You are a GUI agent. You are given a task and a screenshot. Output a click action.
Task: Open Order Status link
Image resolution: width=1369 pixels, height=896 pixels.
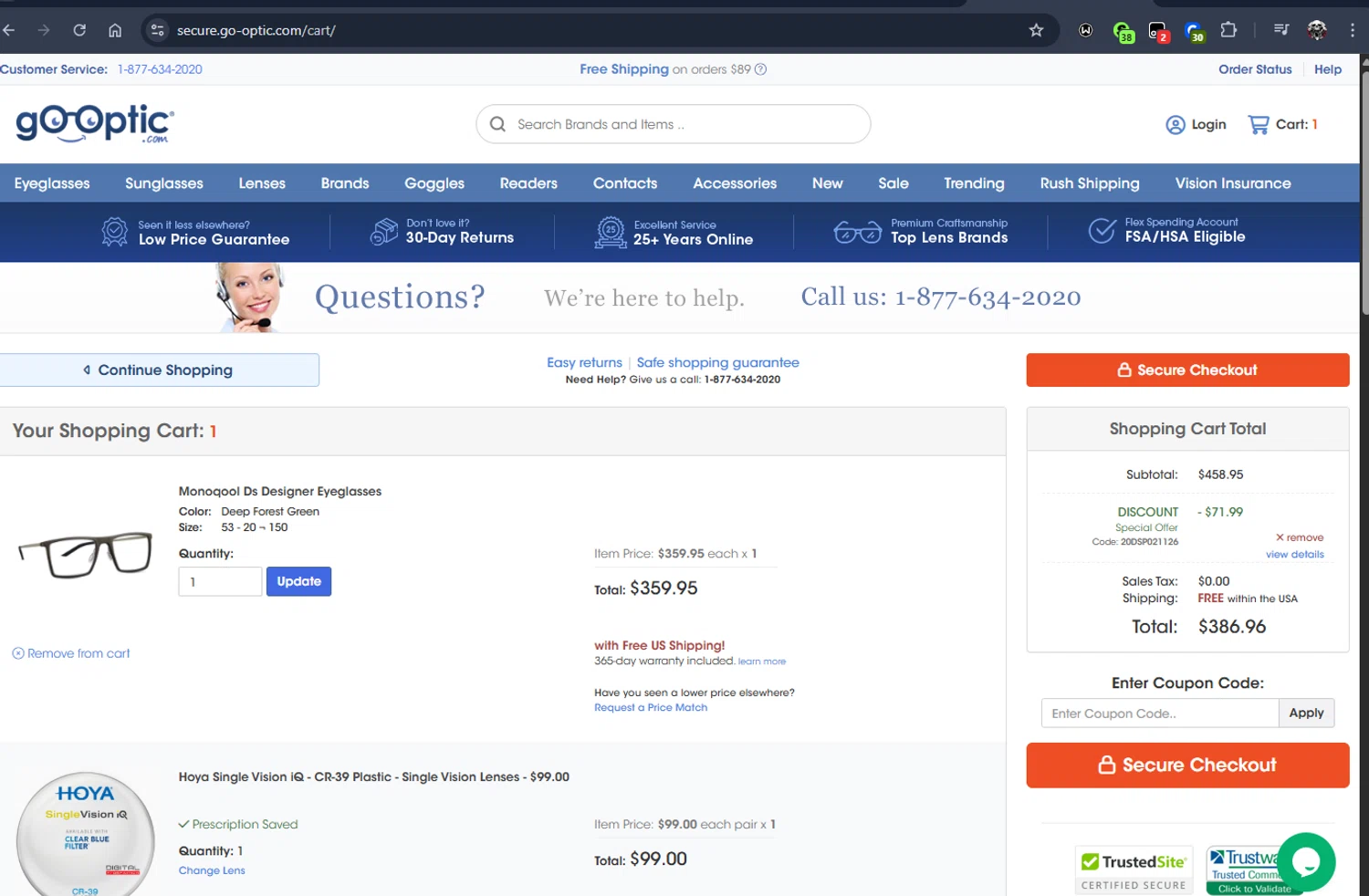pos(1255,69)
